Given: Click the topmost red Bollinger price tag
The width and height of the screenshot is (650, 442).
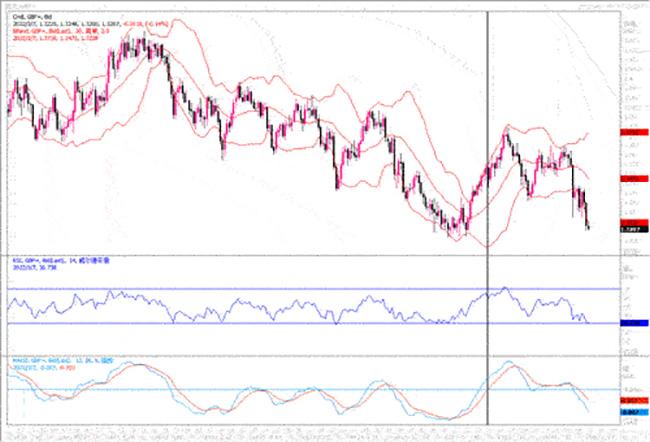Looking at the screenshot, I should pos(630,132).
